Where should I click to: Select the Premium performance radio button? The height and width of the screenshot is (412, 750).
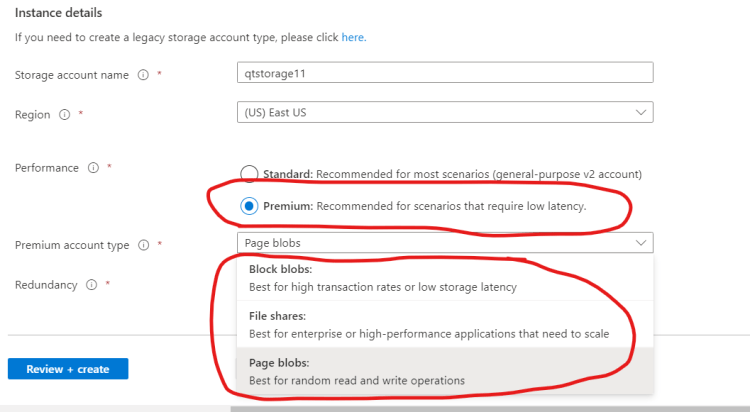(x=249, y=206)
